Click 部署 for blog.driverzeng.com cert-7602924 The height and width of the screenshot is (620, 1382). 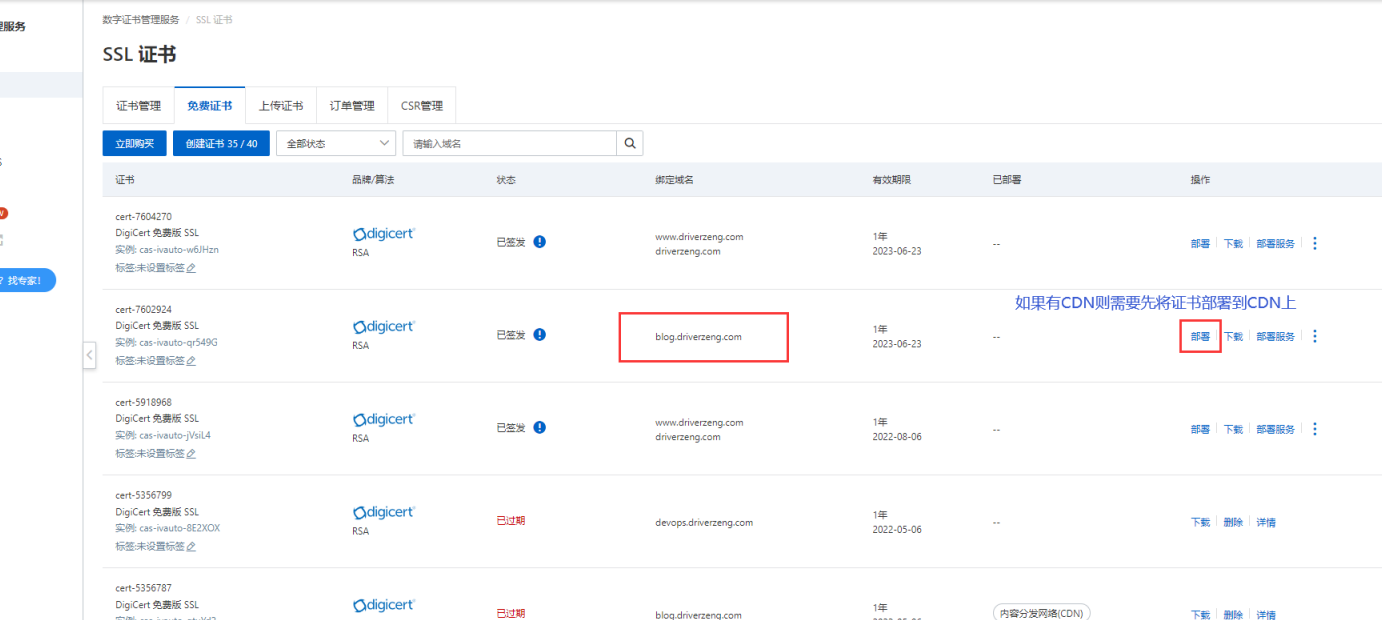(1200, 336)
